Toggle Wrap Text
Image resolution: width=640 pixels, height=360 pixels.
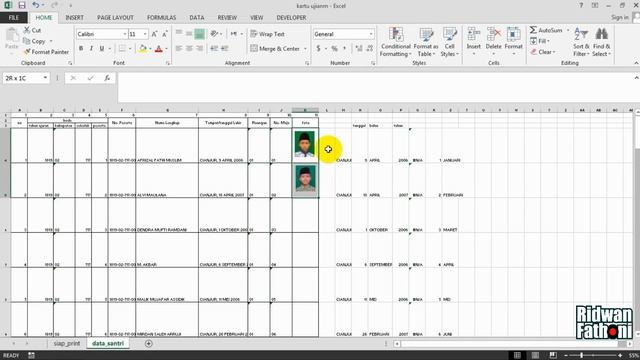coord(267,34)
